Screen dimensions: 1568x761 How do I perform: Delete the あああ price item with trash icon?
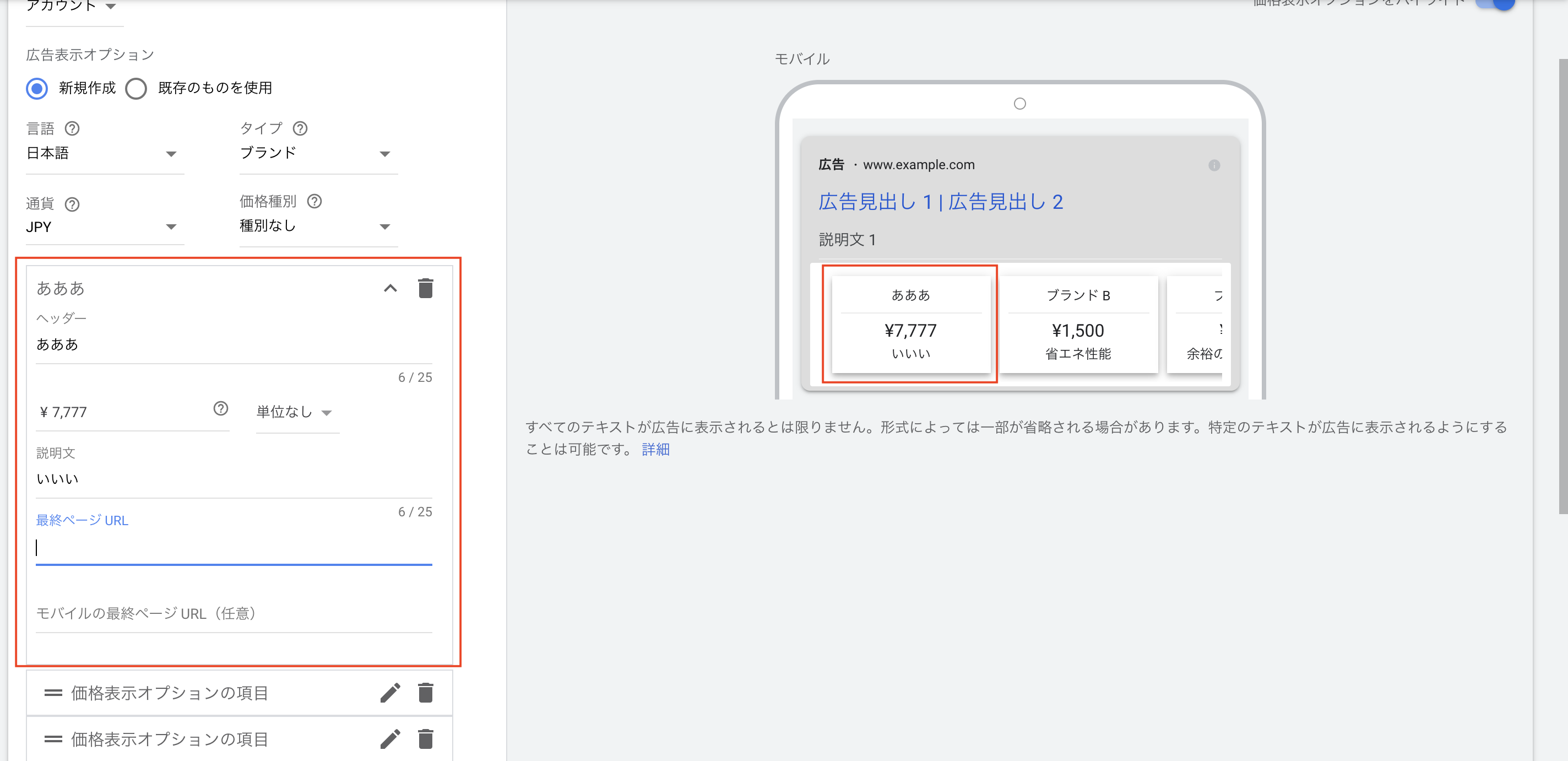pos(426,288)
